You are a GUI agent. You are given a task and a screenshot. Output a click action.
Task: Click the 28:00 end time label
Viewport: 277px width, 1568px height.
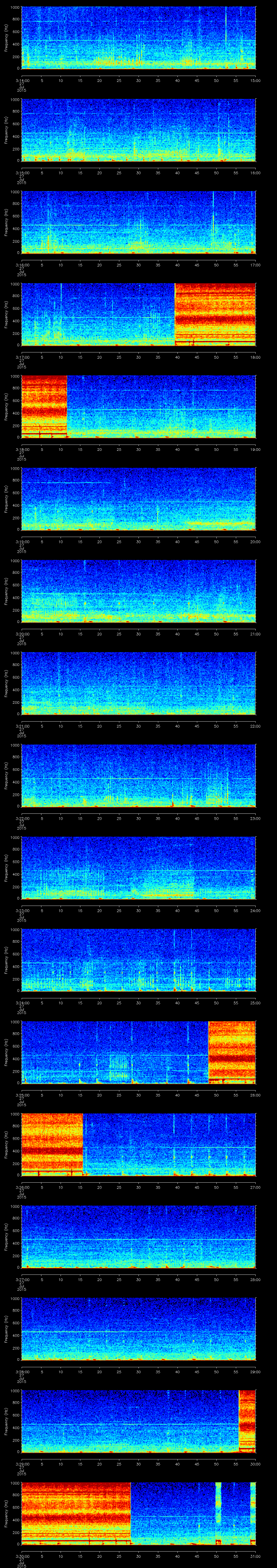pyautogui.click(x=256, y=1279)
